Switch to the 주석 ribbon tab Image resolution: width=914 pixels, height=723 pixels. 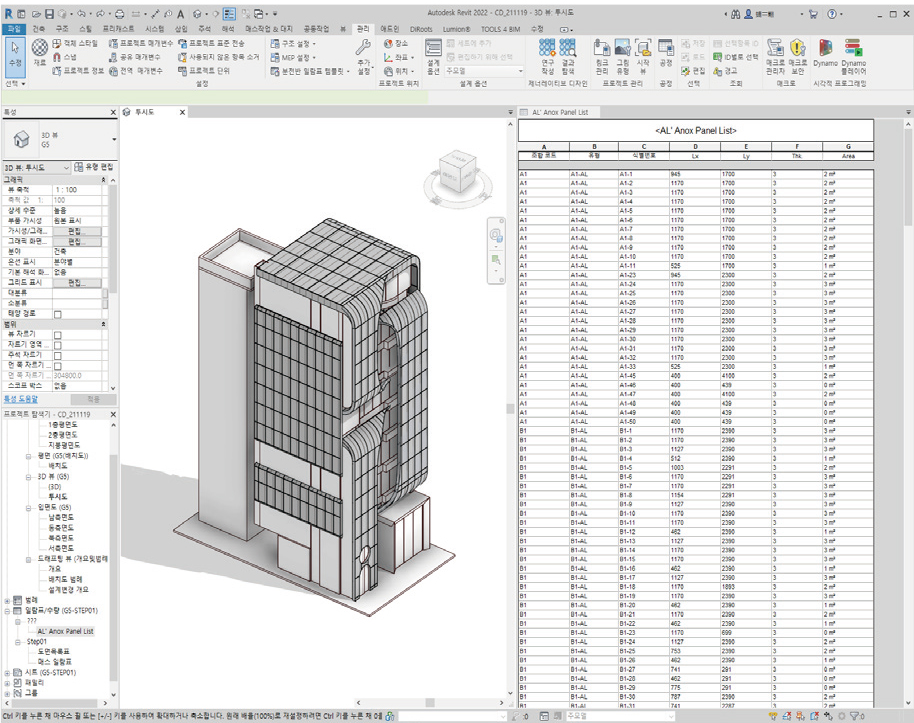point(205,29)
